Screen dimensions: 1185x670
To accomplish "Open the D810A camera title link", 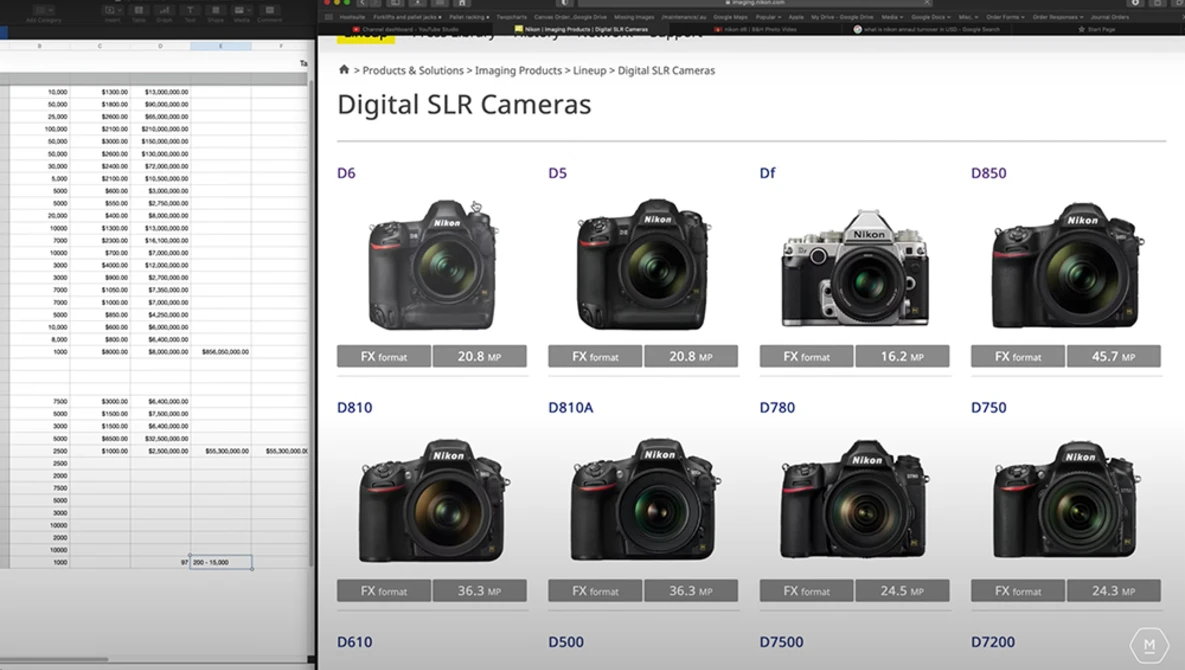I will [571, 408].
